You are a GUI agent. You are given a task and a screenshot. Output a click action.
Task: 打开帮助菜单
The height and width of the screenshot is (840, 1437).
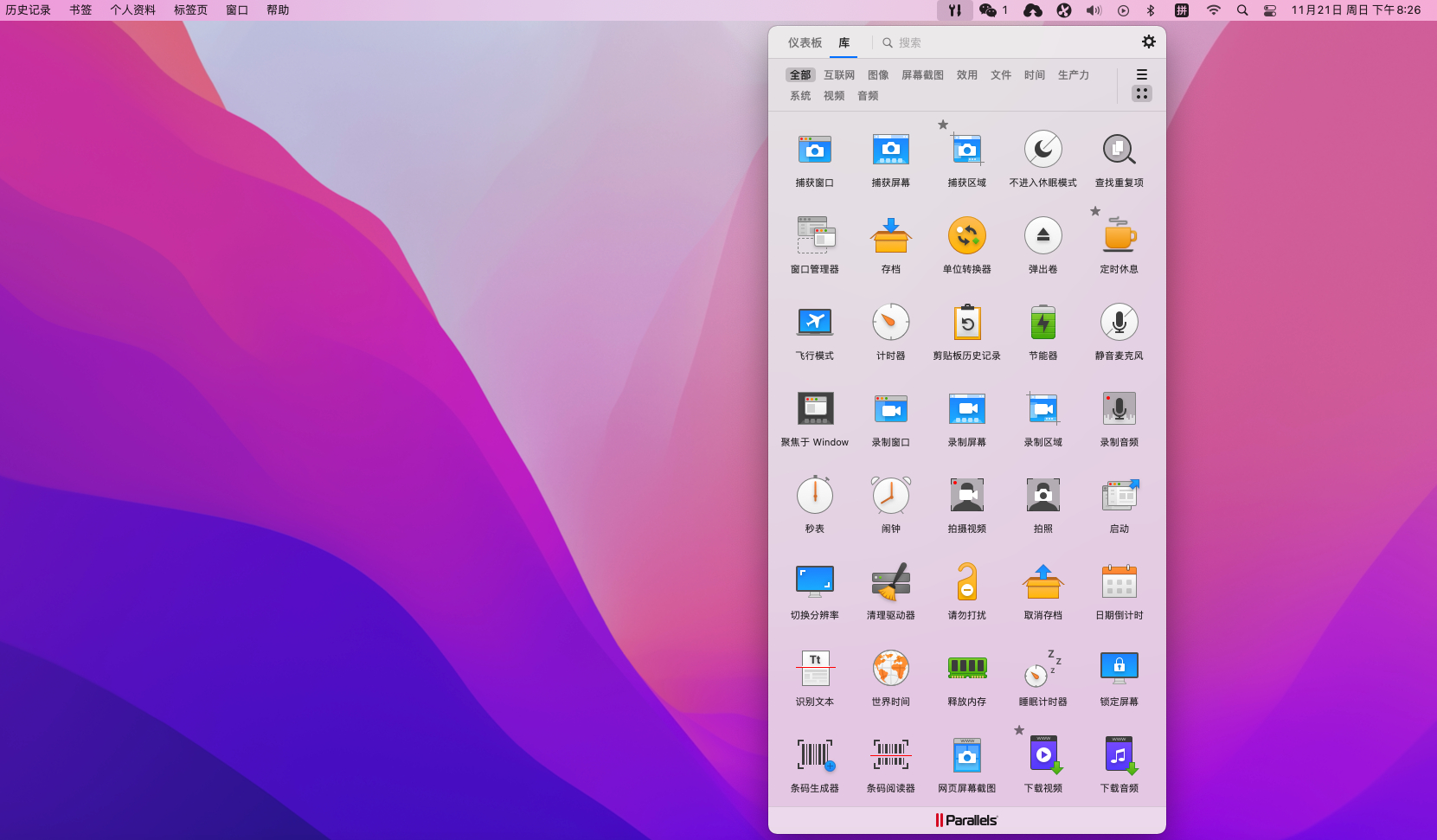pos(277,10)
